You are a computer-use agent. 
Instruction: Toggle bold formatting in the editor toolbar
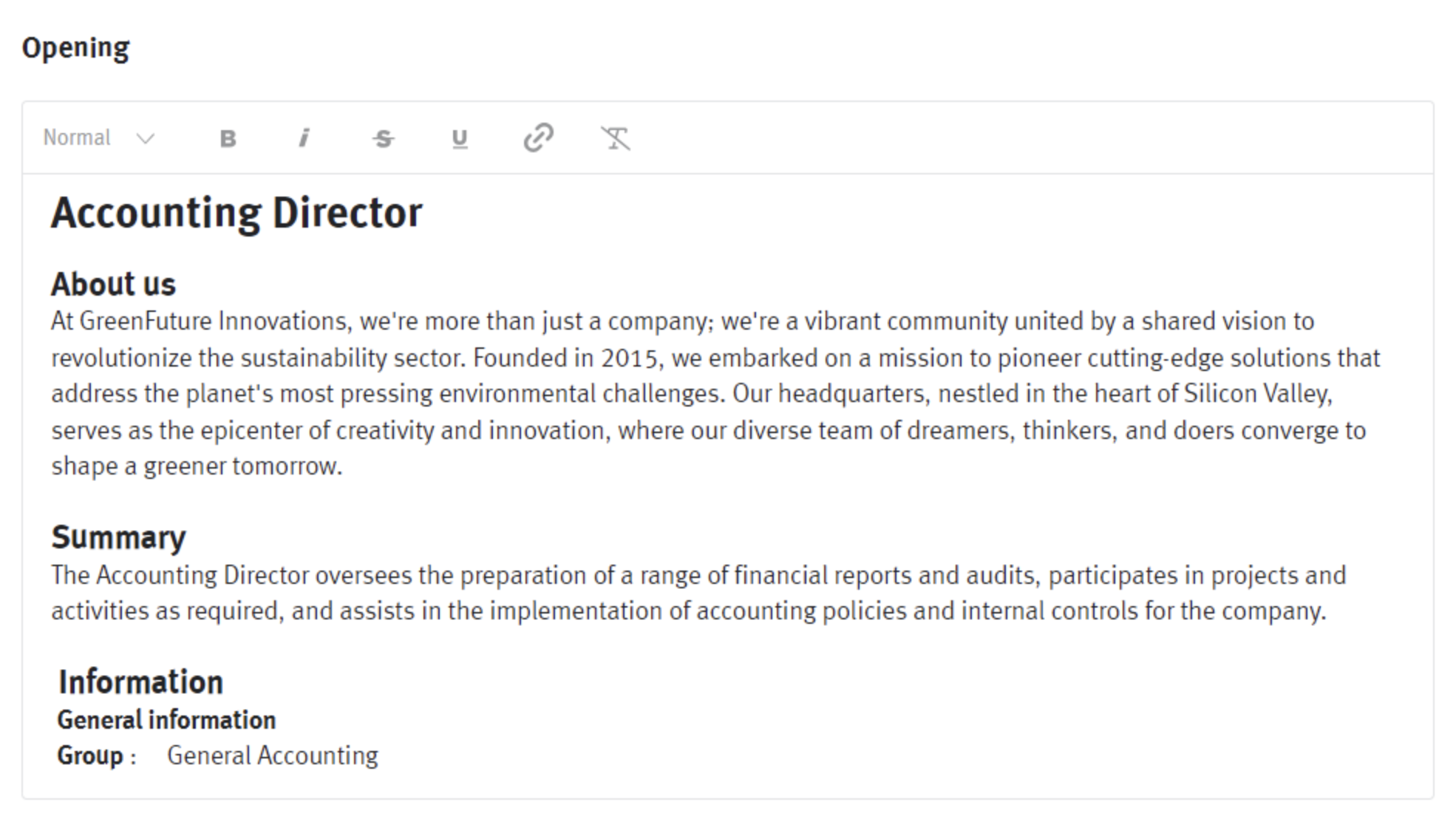tap(228, 138)
